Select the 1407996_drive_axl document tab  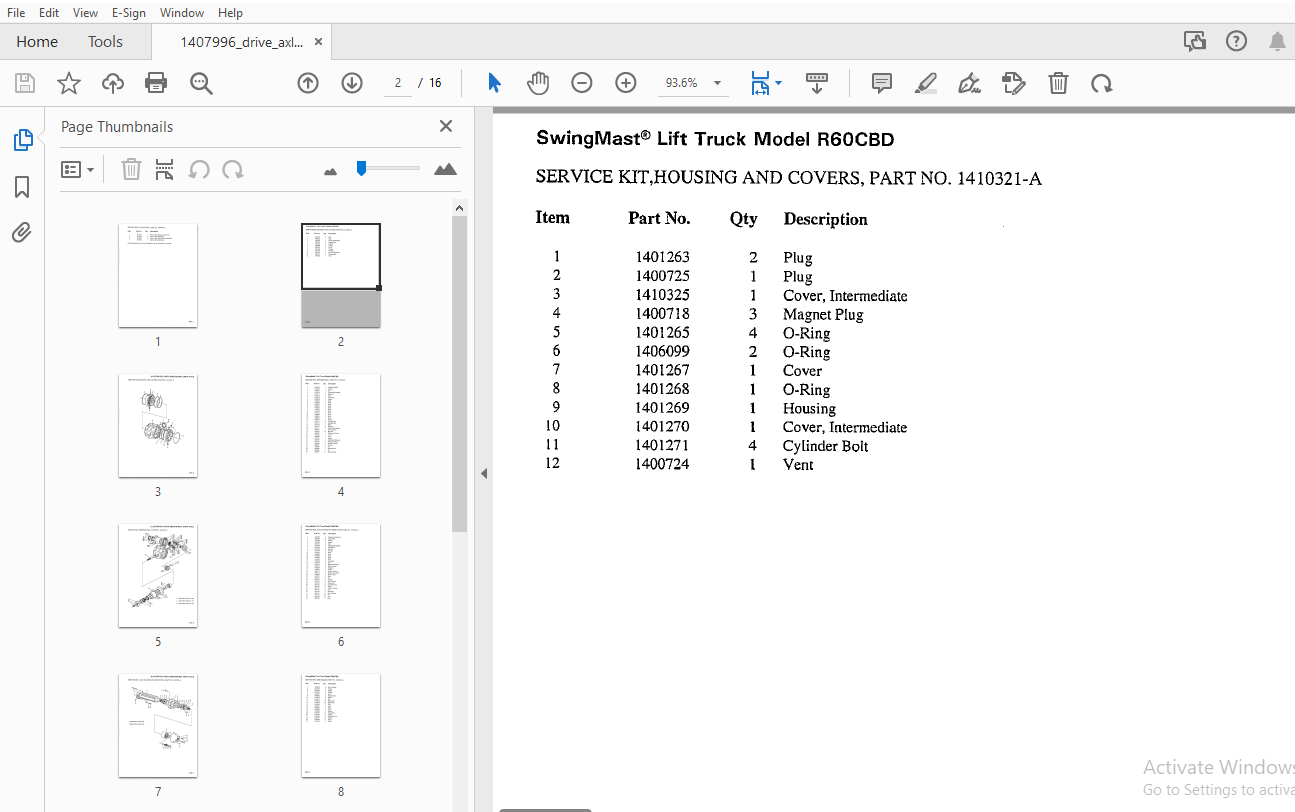(x=241, y=42)
